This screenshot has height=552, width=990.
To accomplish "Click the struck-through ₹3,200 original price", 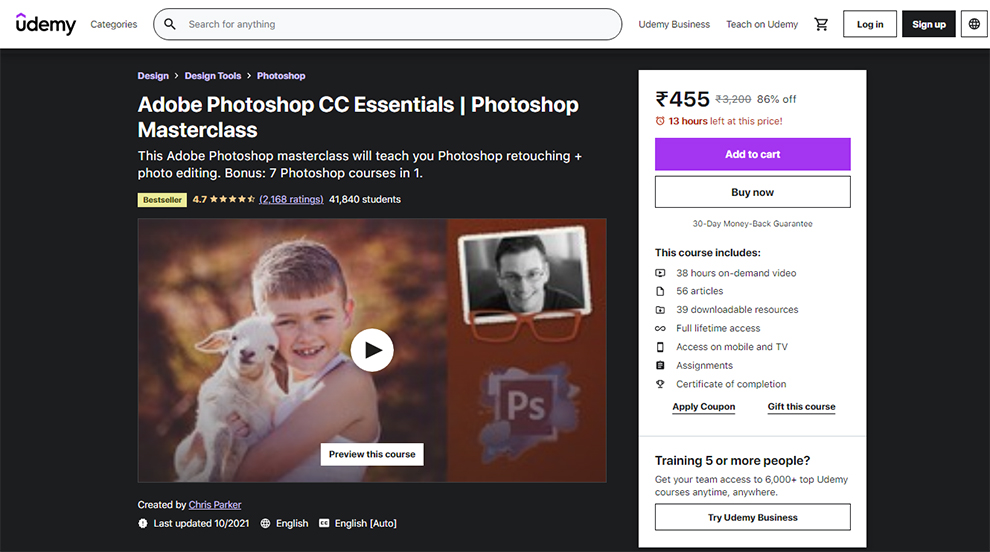I will tap(733, 99).
